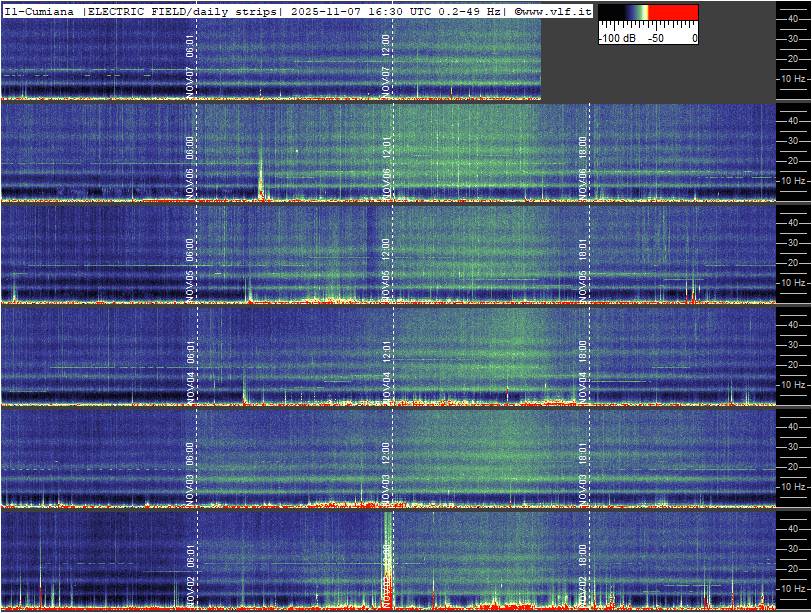Select the NOV 04 18:00 time marker

click(583, 370)
